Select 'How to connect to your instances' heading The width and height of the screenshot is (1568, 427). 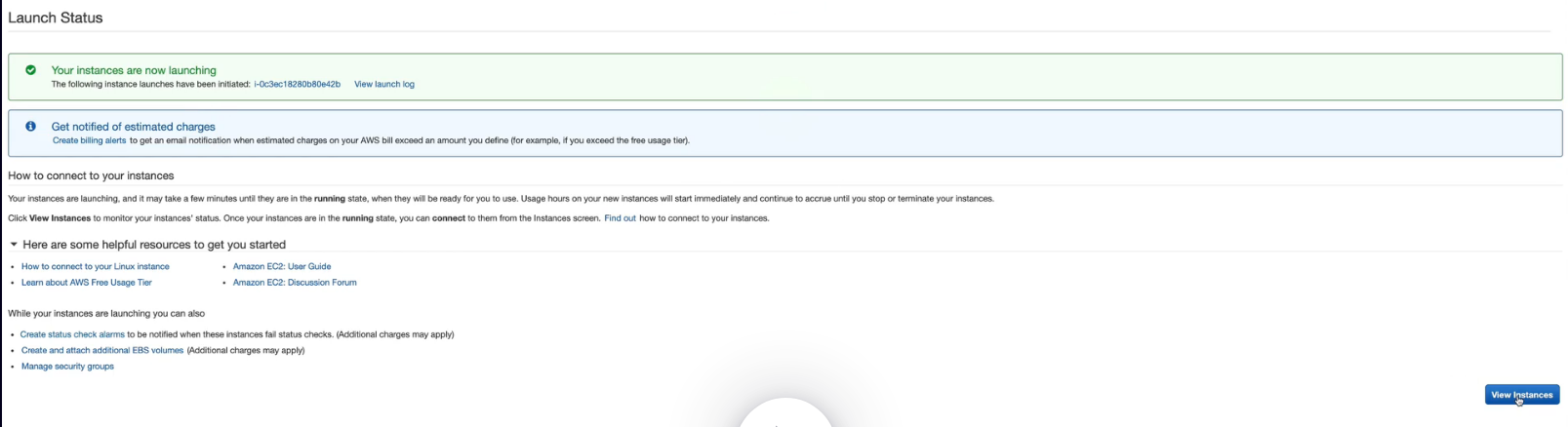(x=91, y=175)
